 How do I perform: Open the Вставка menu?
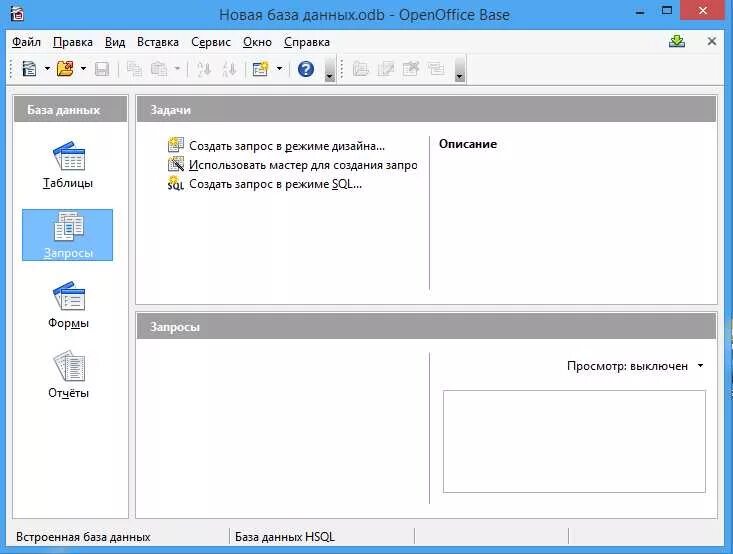(158, 42)
